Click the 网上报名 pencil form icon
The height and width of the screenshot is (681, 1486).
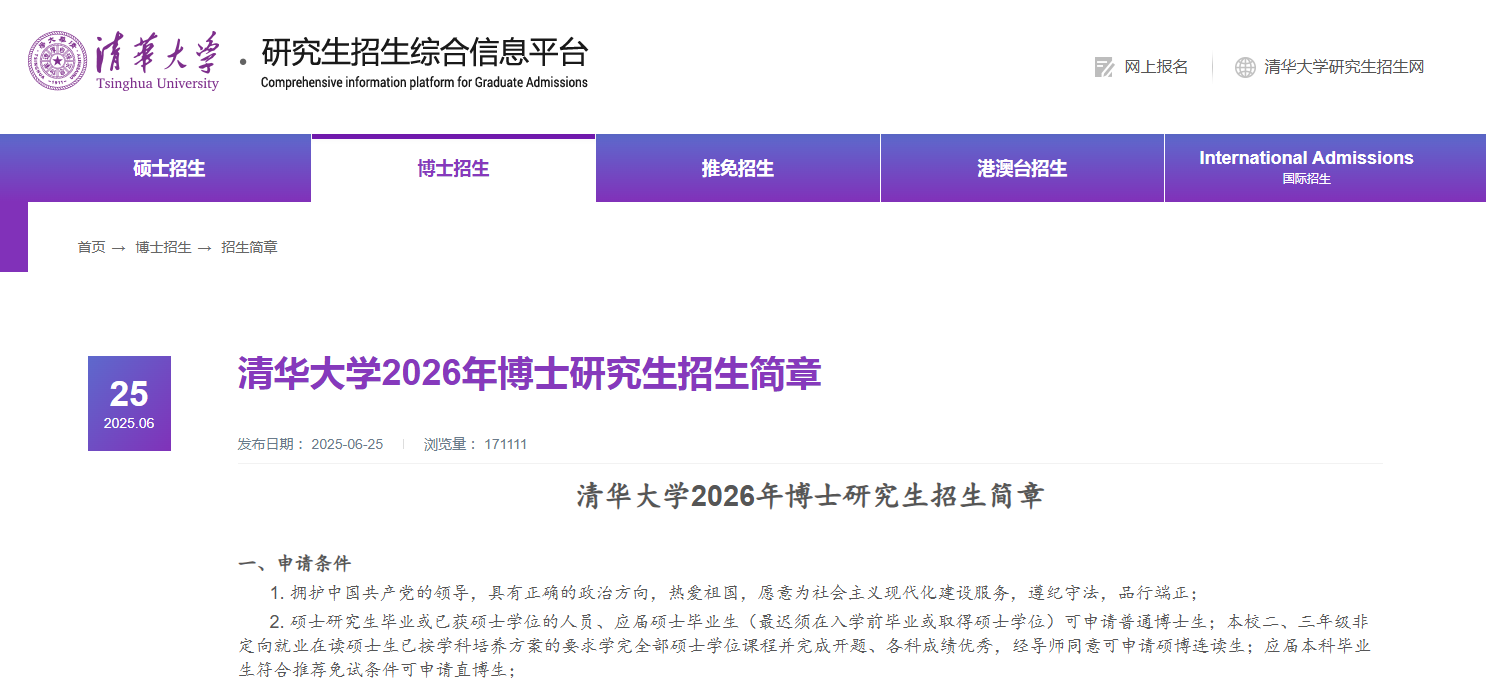(x=1104, y=67)
